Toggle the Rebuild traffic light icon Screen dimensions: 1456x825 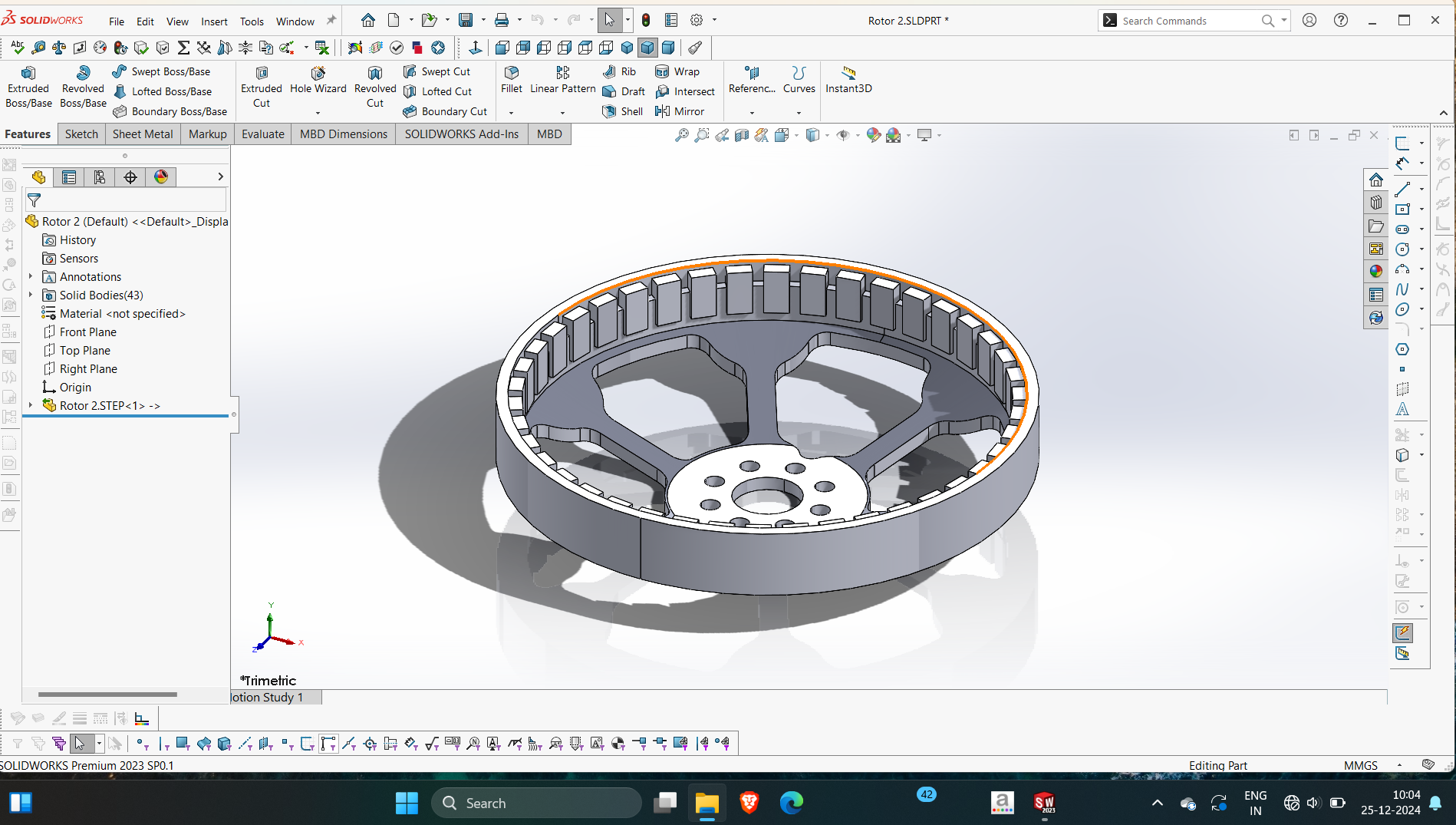(x=646, y=21)
